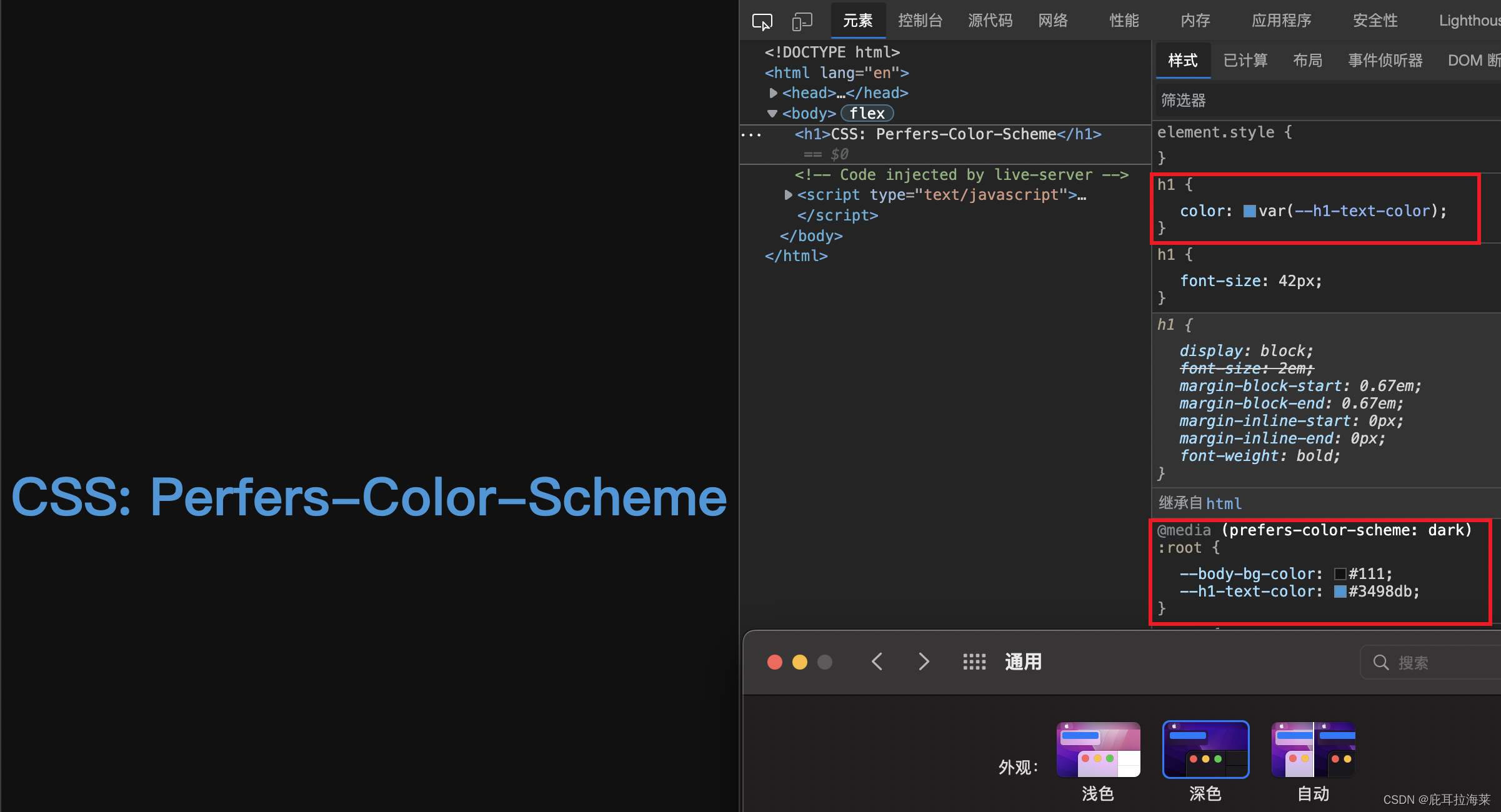Open the 性能 tab

tap(1124, 21)
